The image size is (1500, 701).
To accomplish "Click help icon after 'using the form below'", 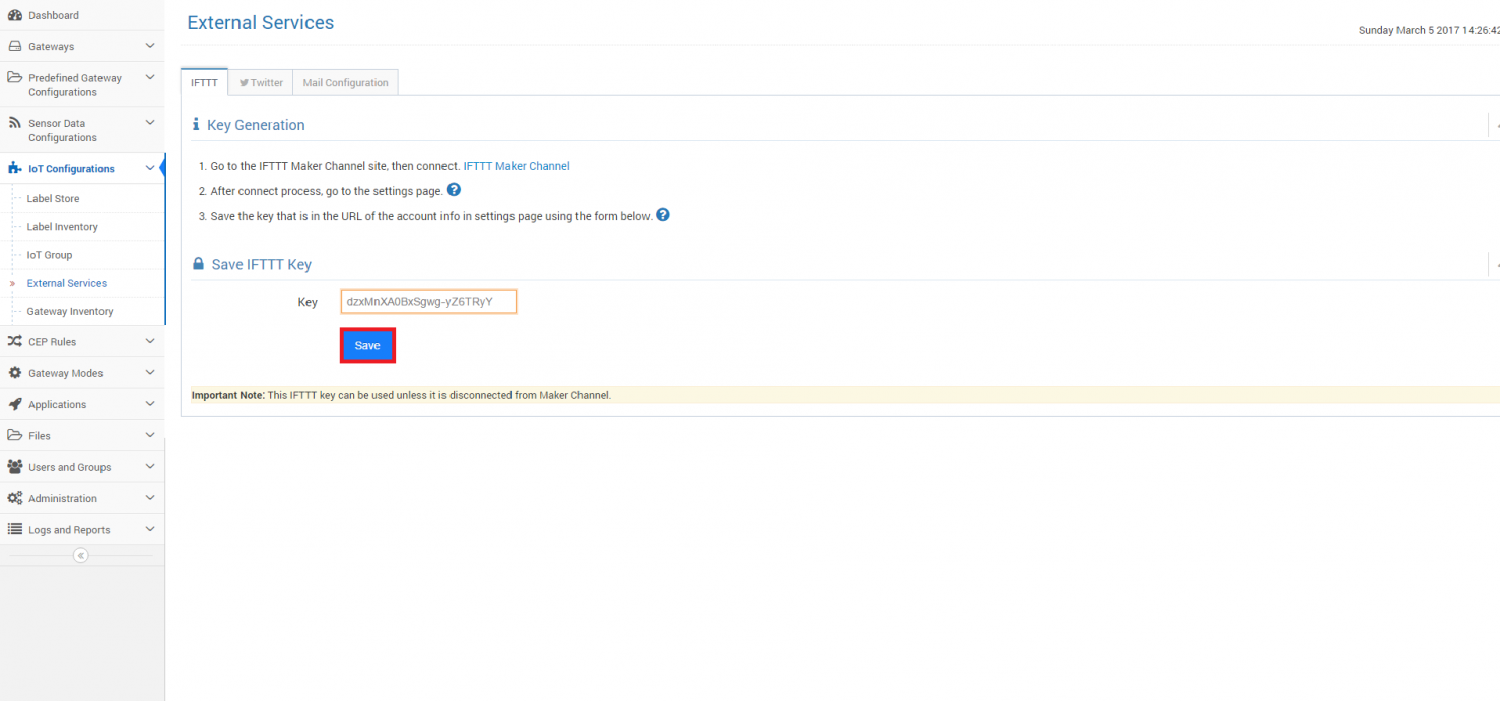I will [x=662, y=215].
